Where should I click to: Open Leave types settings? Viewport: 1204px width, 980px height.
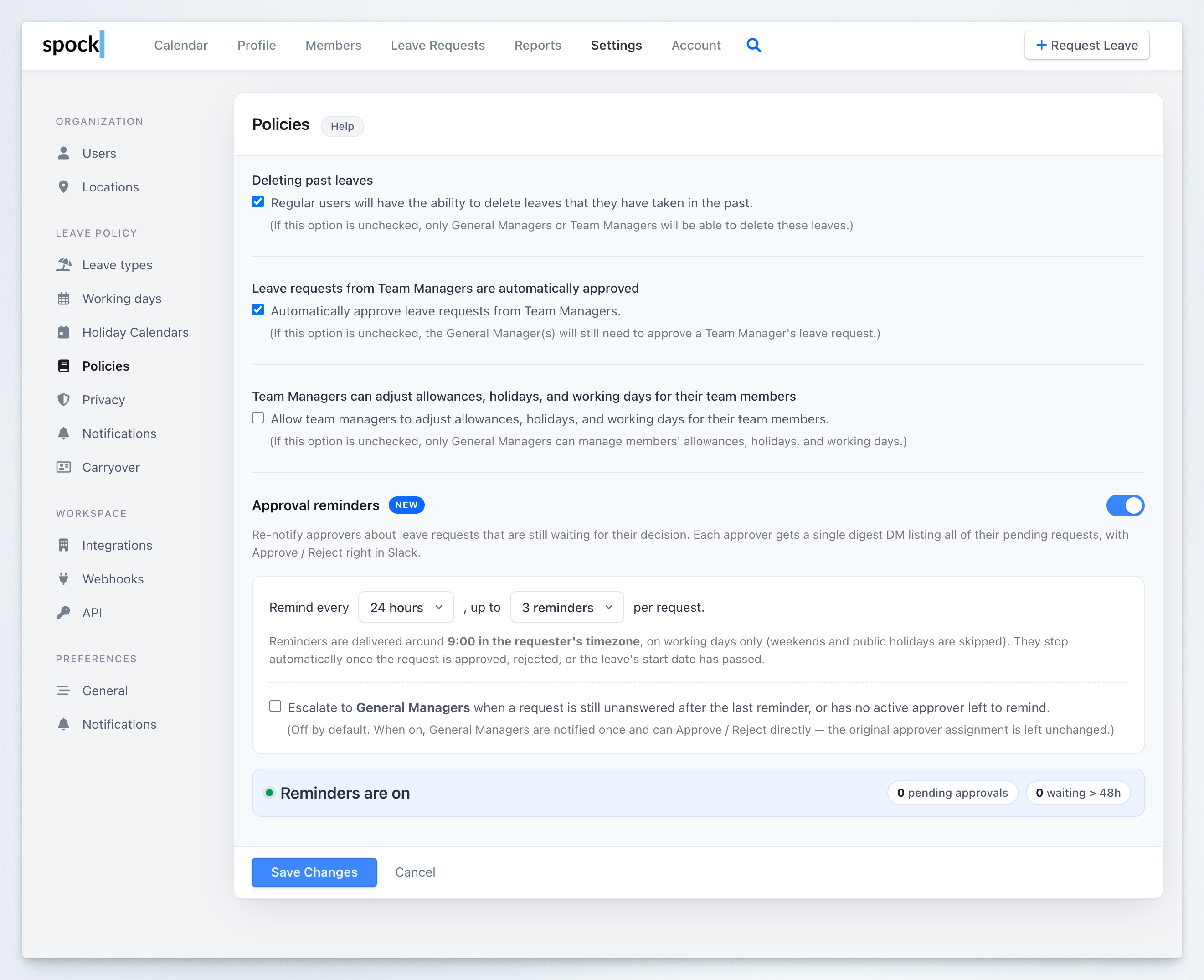point(117,265)
